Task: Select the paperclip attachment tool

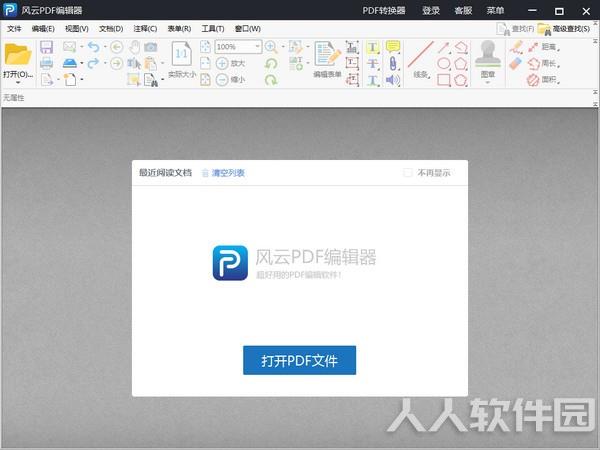Action: coord(393,63)
